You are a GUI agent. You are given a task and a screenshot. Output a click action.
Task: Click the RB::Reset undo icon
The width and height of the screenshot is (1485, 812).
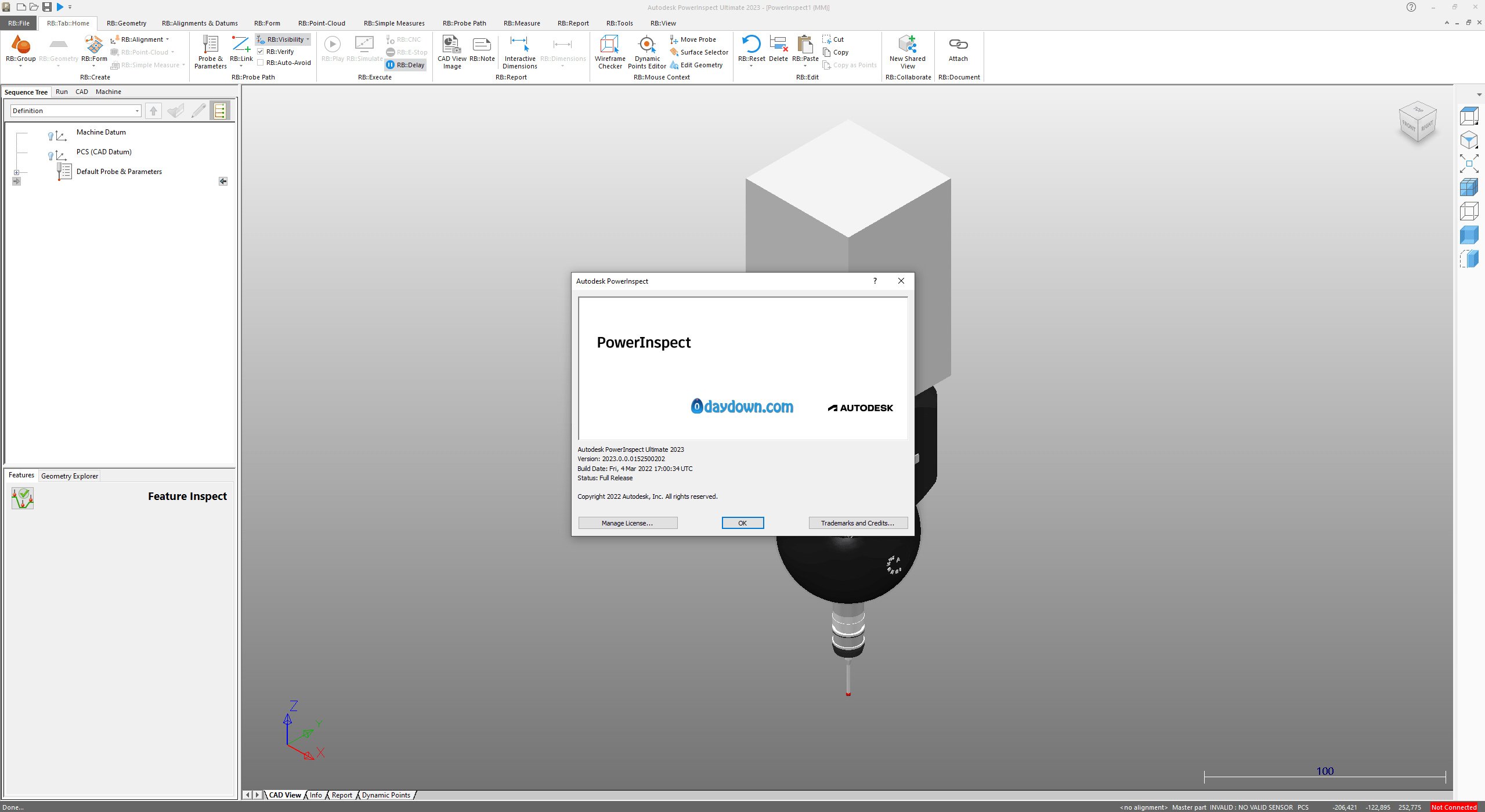pos(751,44)
